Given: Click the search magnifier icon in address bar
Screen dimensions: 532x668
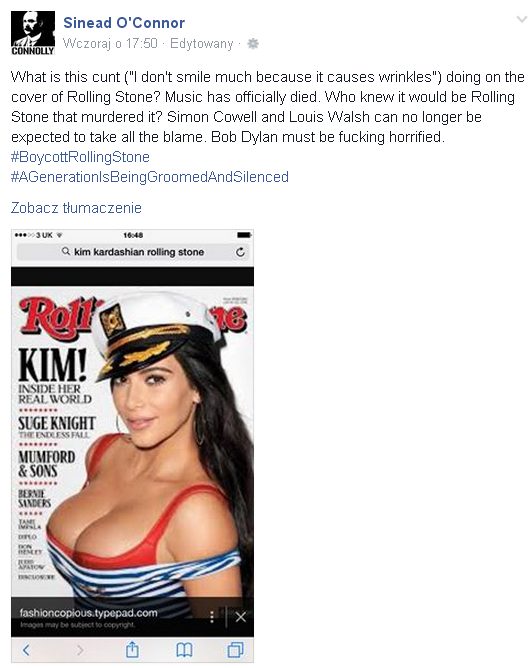Looking at the screenshot, I should click(66, 251).
